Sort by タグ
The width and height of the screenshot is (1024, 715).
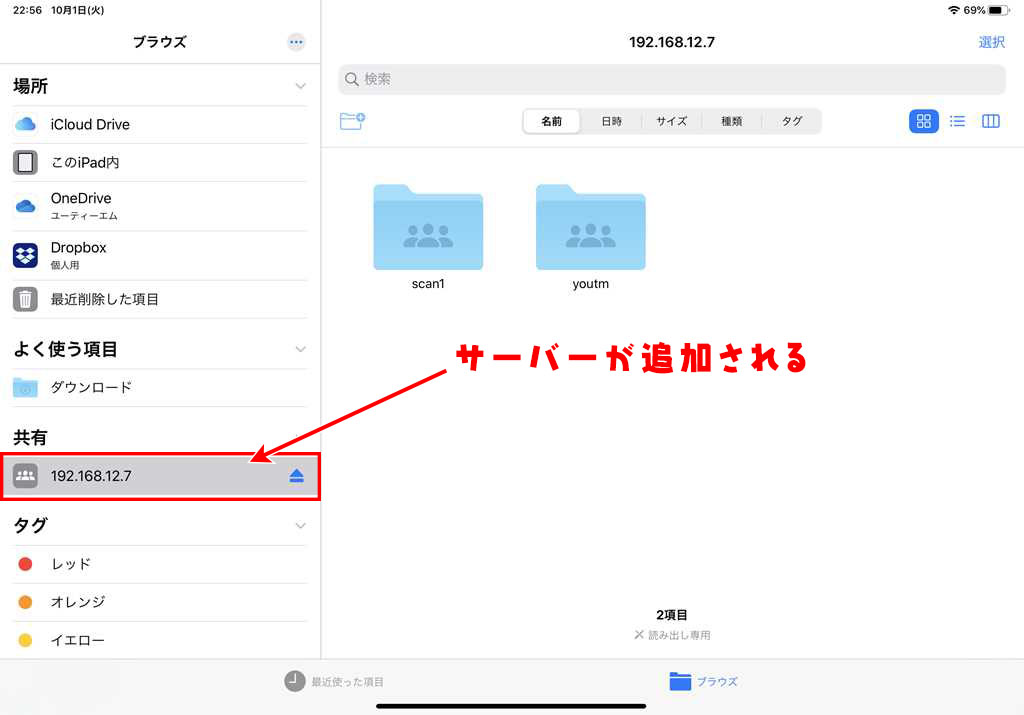[x=792, y=121]
